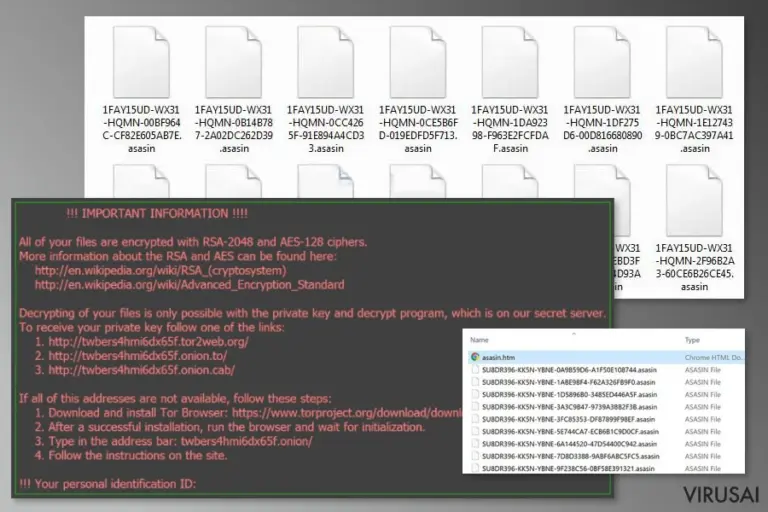Click file label '1FAY15UD-WX31-HQMN-2F96B2A3' text
768x512 pixels.
tap(695, 267)
